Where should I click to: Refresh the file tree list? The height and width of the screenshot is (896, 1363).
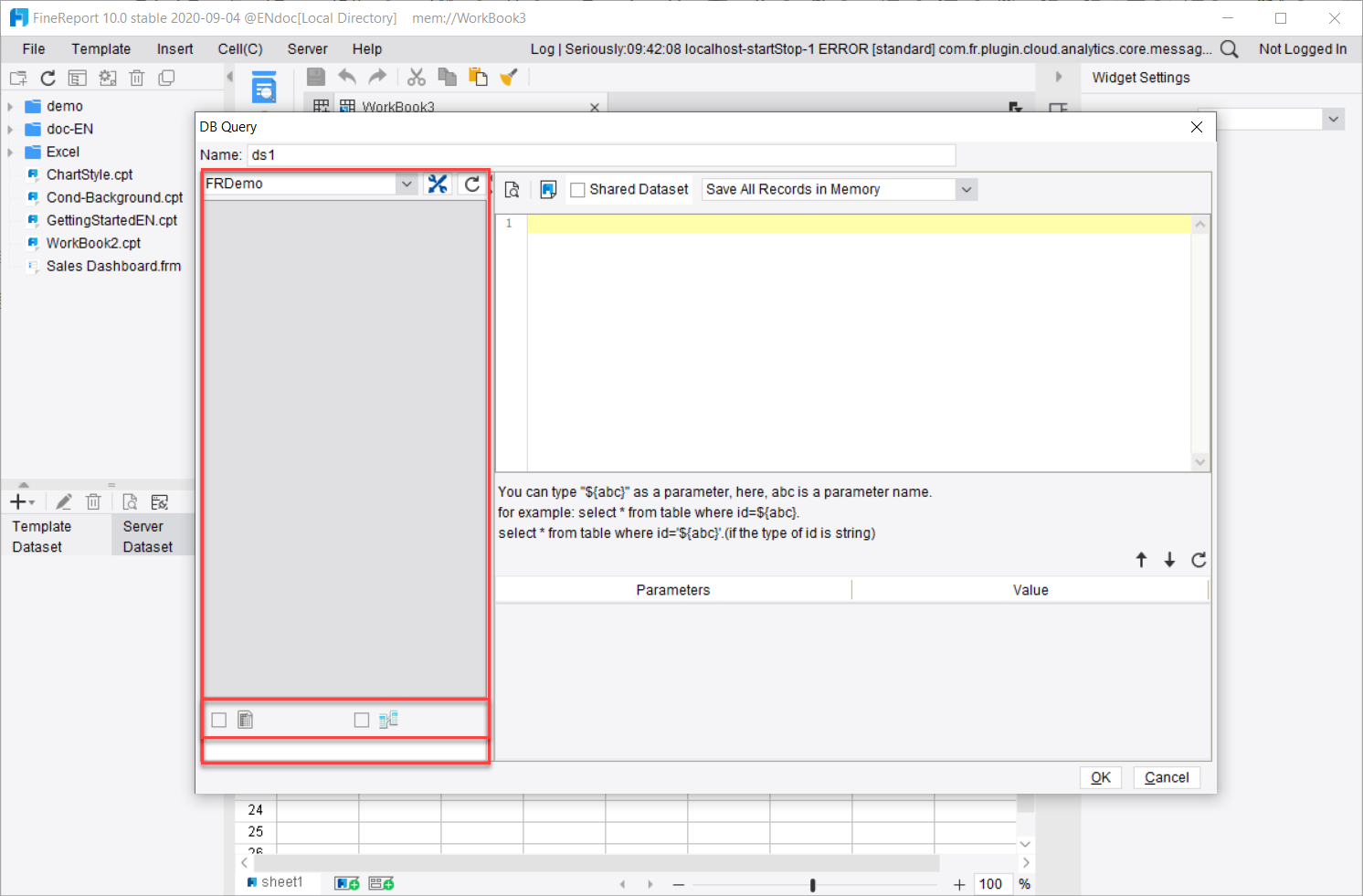[48, 79]
